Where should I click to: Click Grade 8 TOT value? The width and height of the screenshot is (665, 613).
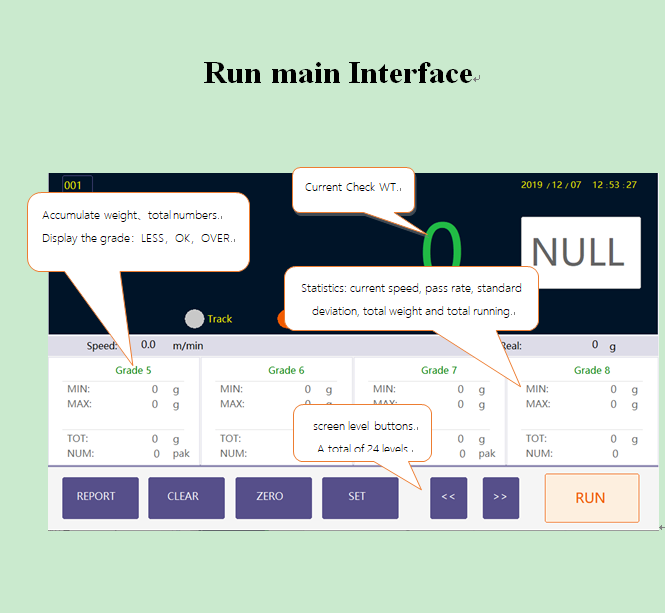point(613,439)
